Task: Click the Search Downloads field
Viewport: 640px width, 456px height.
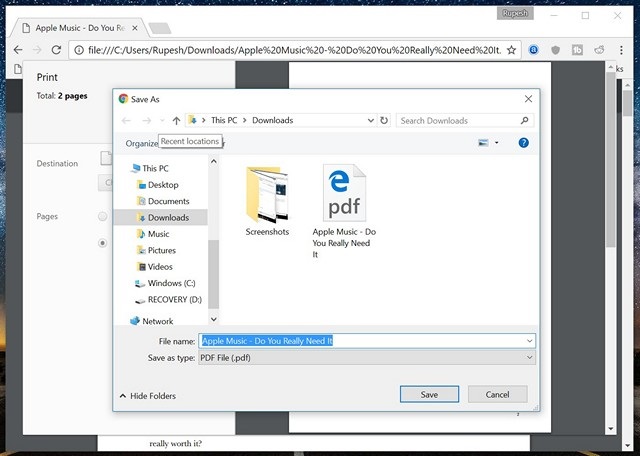Action: 456,121
